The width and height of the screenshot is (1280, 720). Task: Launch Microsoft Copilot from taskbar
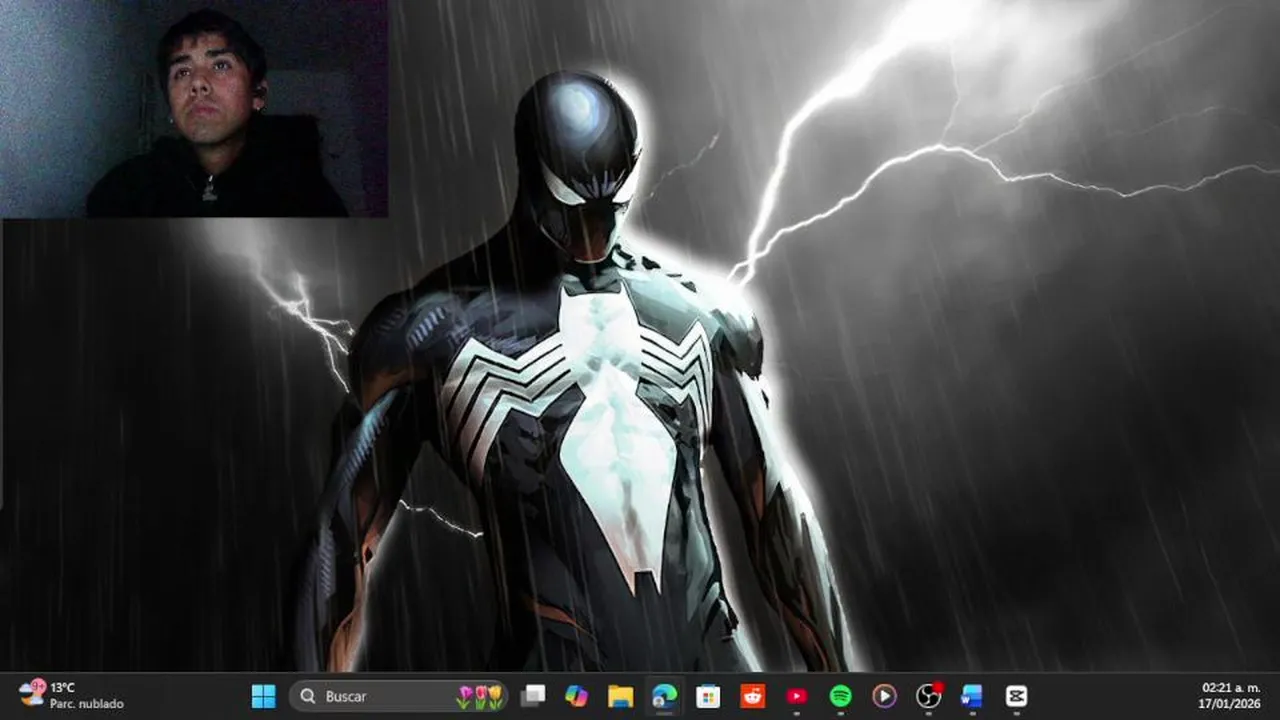coord(577,696)
